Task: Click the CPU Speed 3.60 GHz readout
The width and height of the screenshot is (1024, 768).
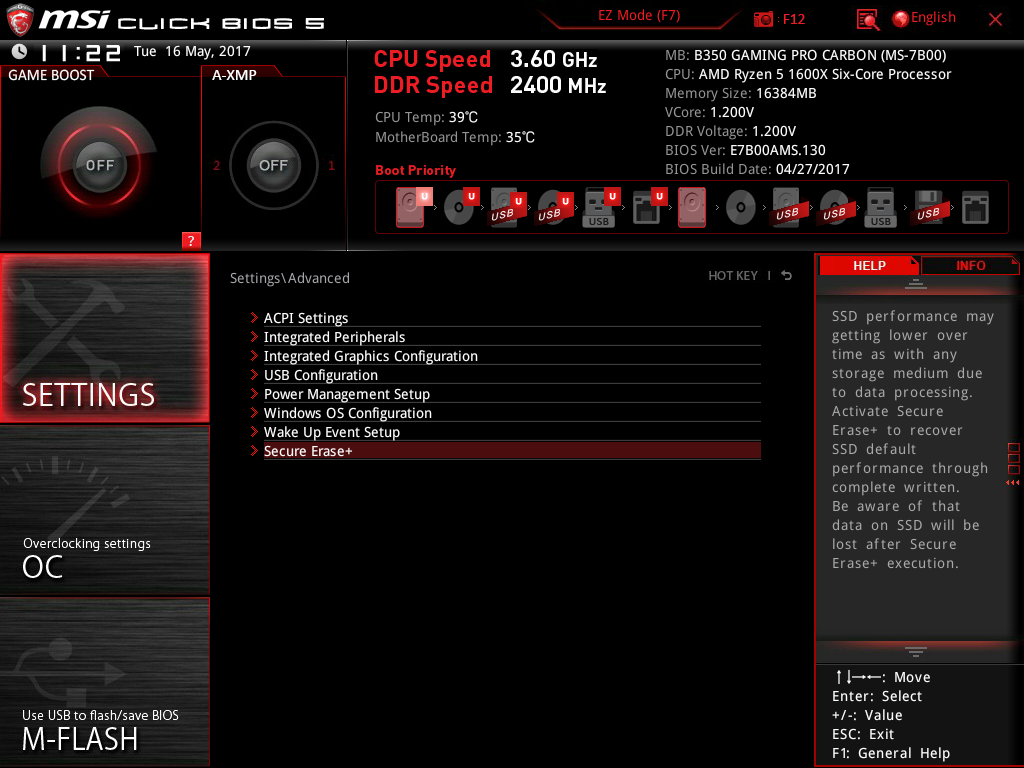Action: [x=485, y=59]
